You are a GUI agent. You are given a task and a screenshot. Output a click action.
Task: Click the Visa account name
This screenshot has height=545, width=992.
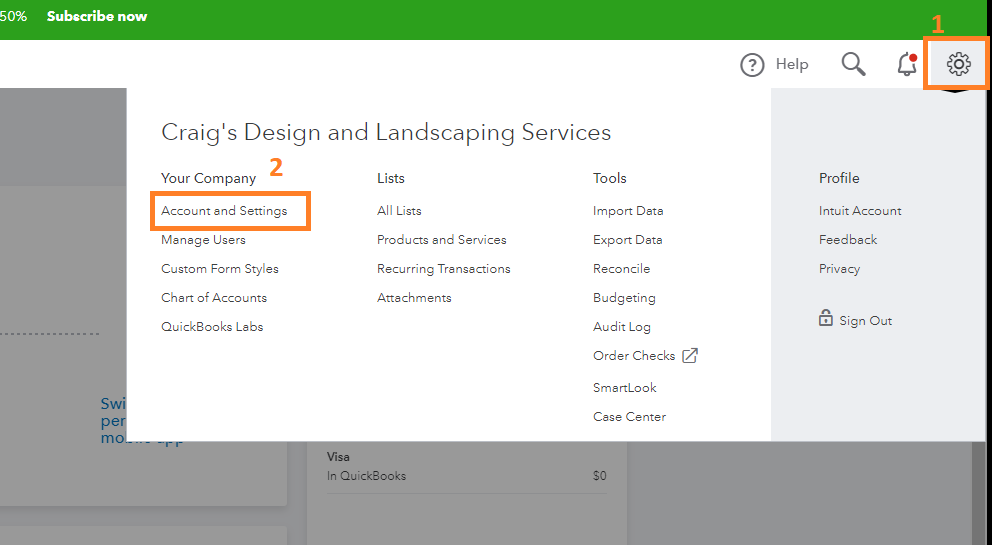(338, 456)
